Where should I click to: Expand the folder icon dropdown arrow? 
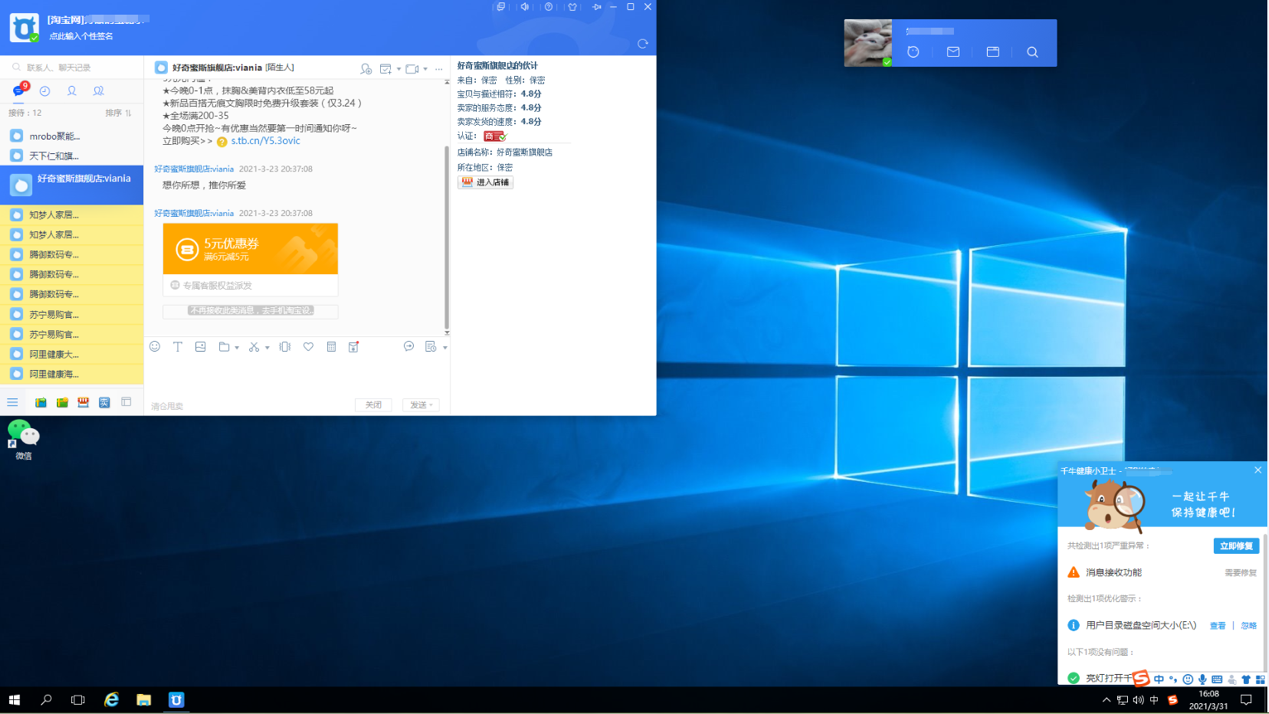[236, 348]
